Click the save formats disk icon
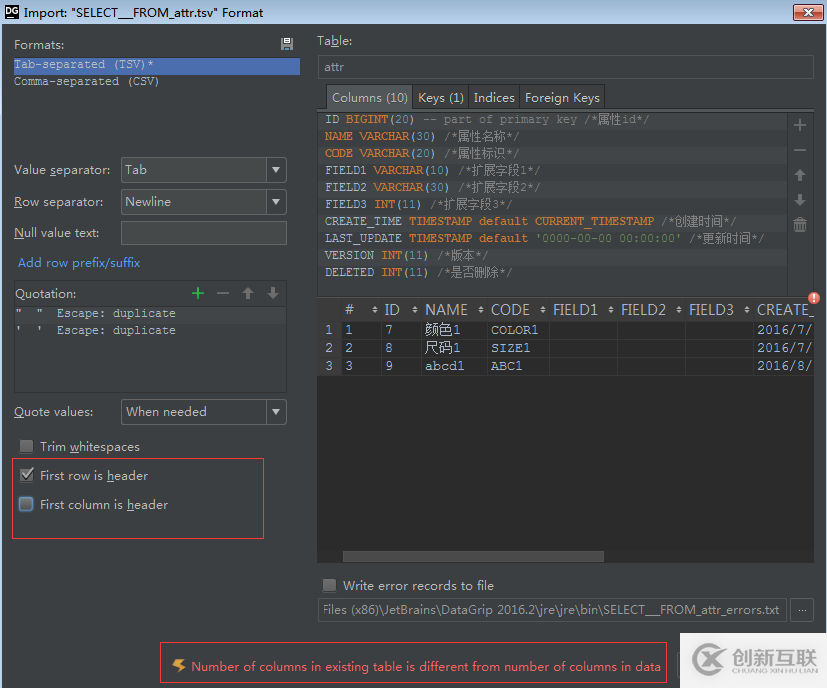This screenshot has height=688, width=827. point(287,45)
